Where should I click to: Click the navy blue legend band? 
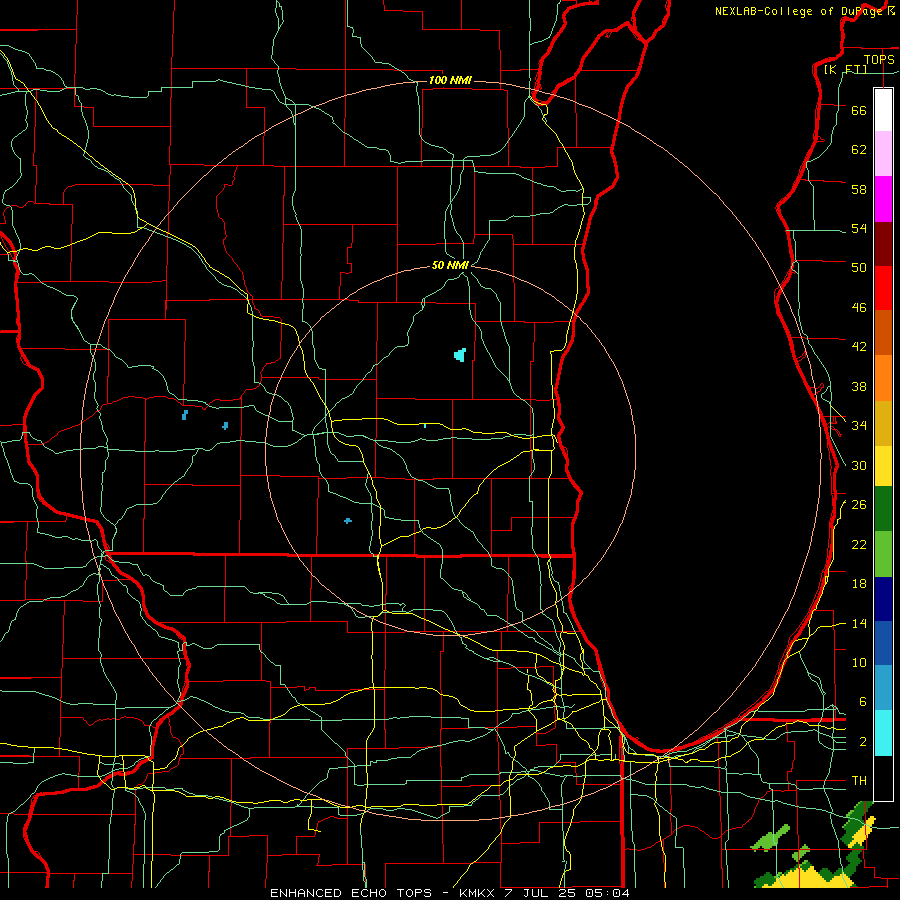tap(883, 599)
